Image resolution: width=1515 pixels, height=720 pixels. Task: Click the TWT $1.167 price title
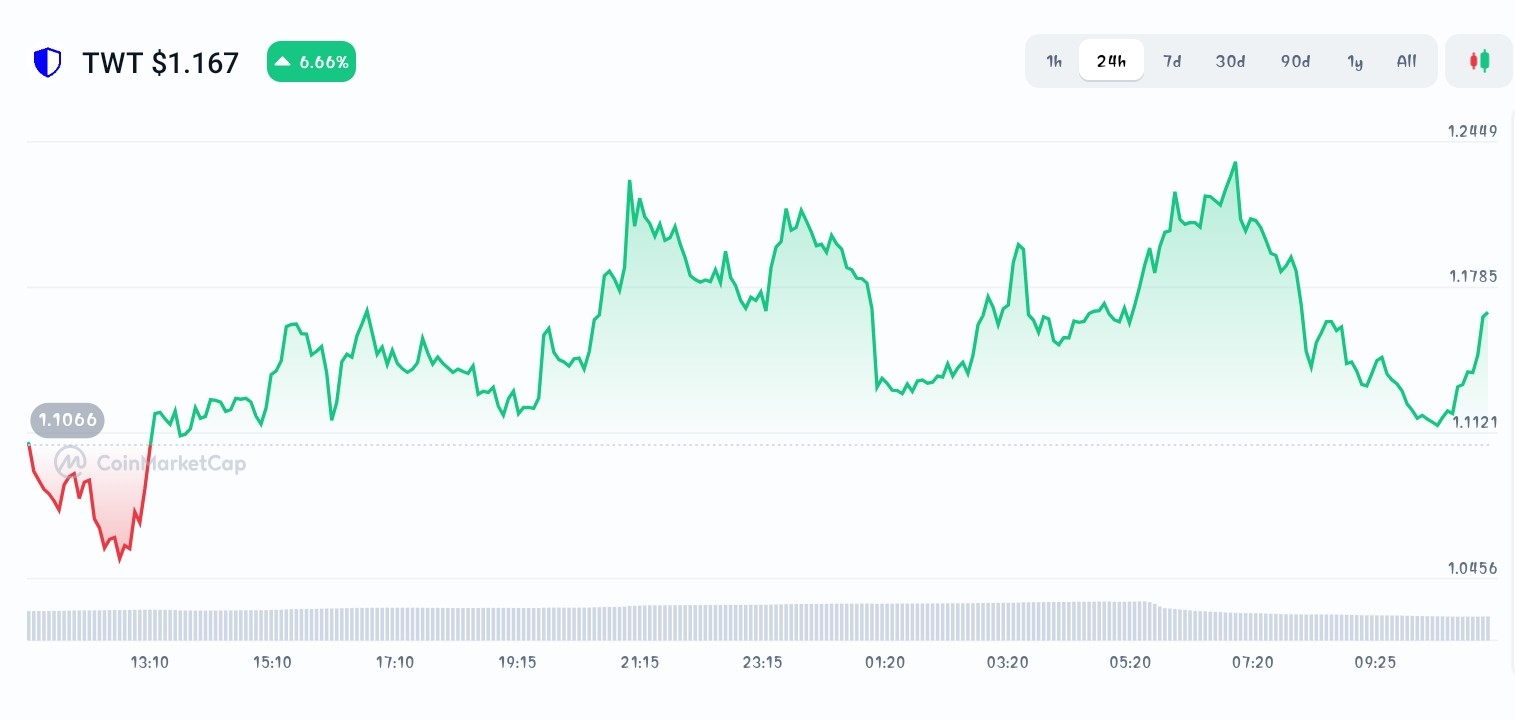point(161,63)
